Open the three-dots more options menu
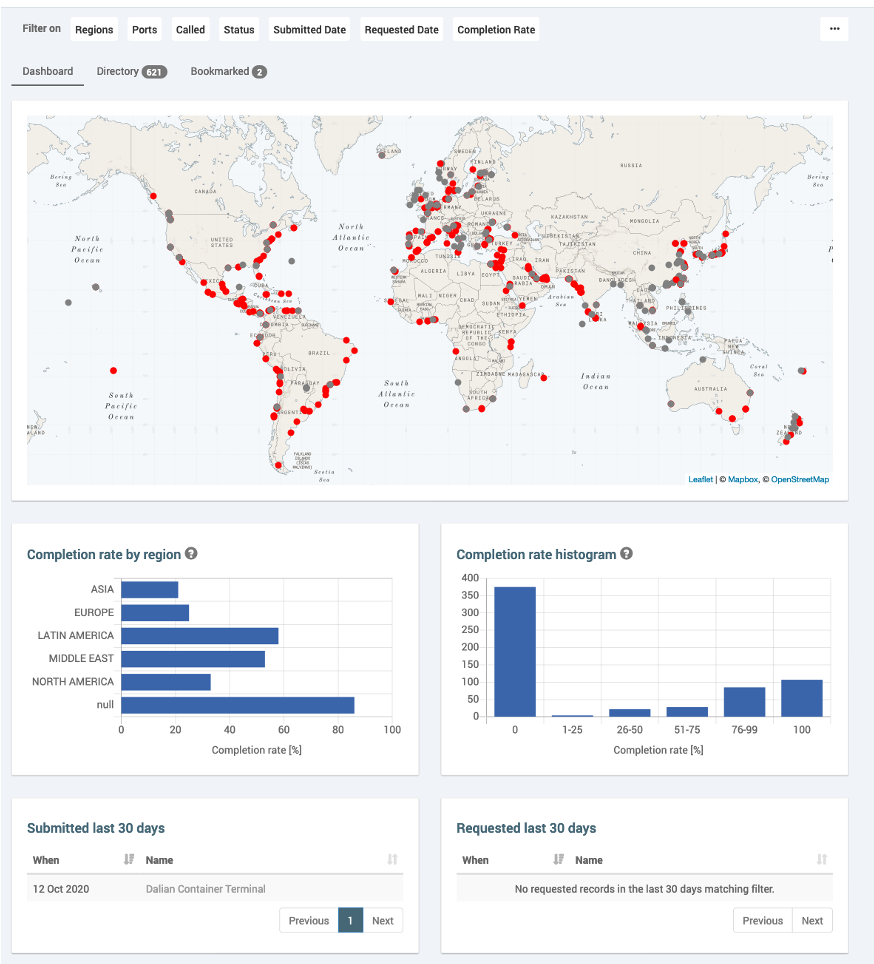 [x=834, y=30]
